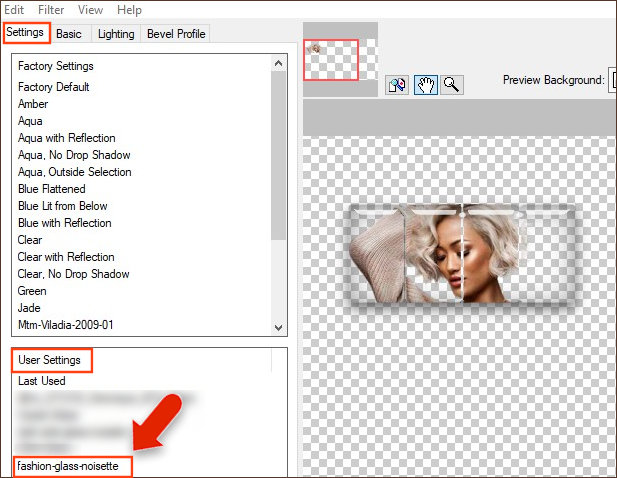Viewport: 617px width, 478px height.
Task: Select the Factory Default preset
Action: pyautogui.click(x=53, y=87)
